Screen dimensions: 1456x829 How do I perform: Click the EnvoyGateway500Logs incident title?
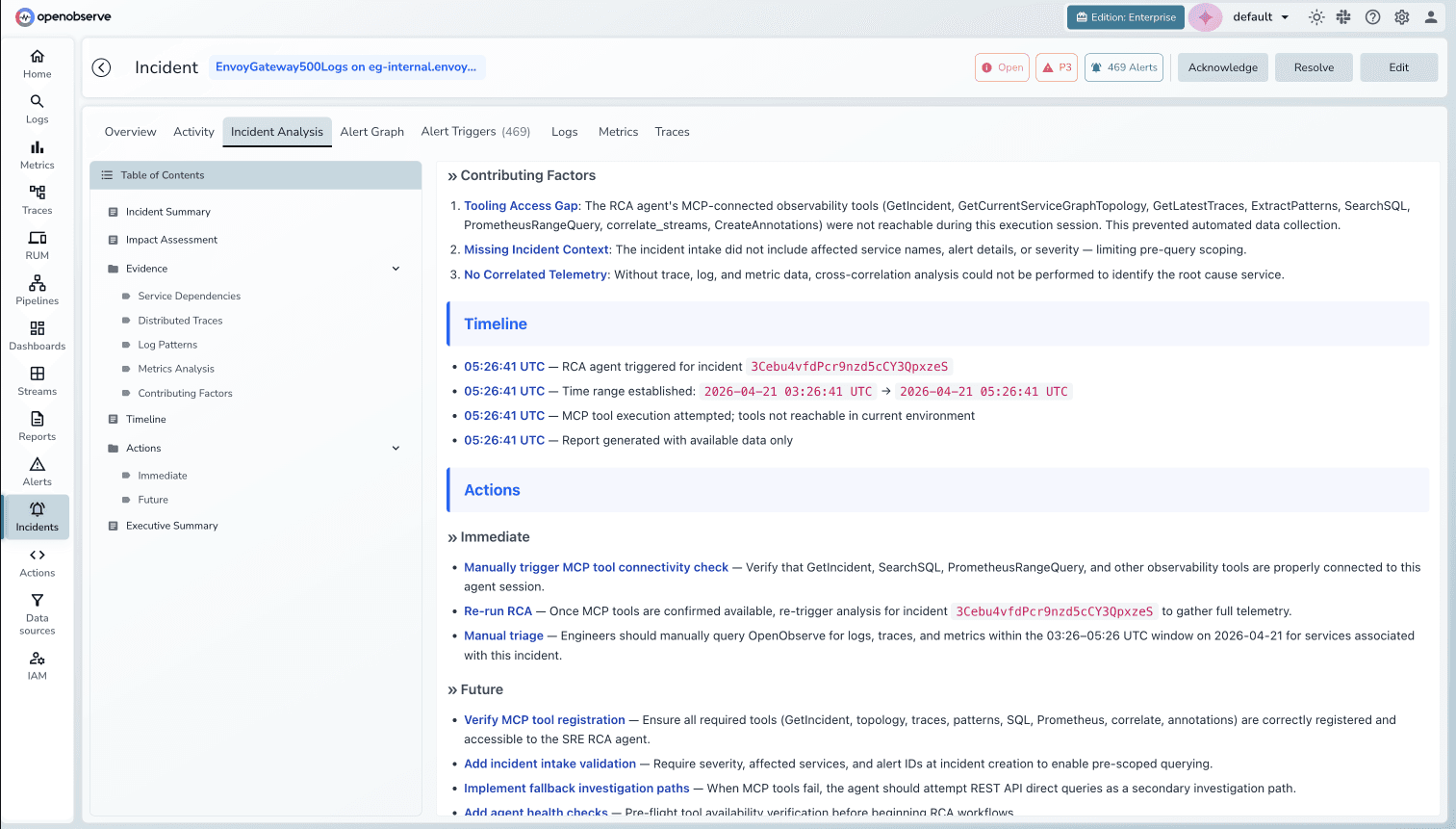[346, 66]
